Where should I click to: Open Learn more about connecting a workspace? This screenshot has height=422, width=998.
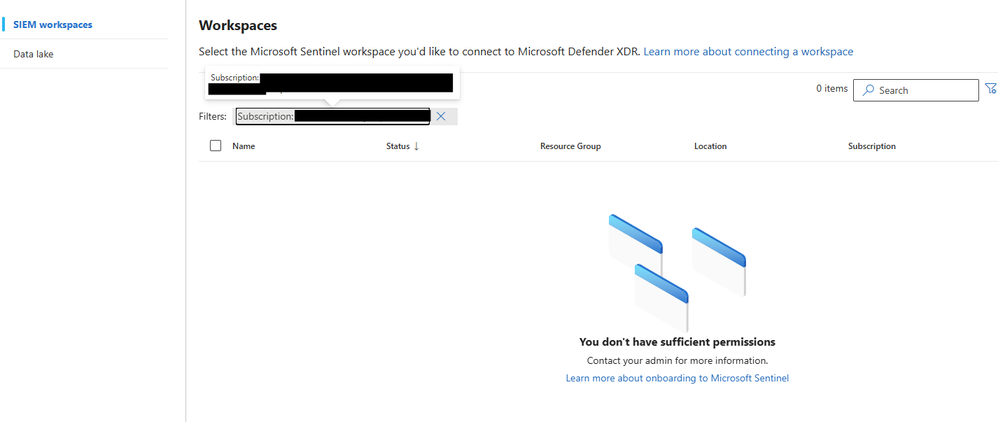pos(748,52)
